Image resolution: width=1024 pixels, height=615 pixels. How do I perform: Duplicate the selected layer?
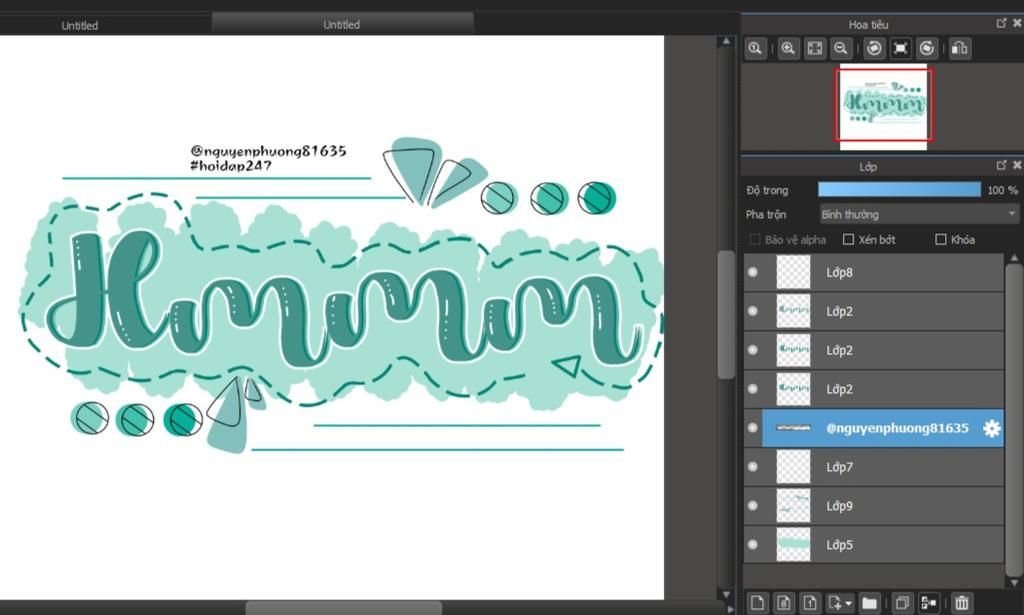coord(903,603)
